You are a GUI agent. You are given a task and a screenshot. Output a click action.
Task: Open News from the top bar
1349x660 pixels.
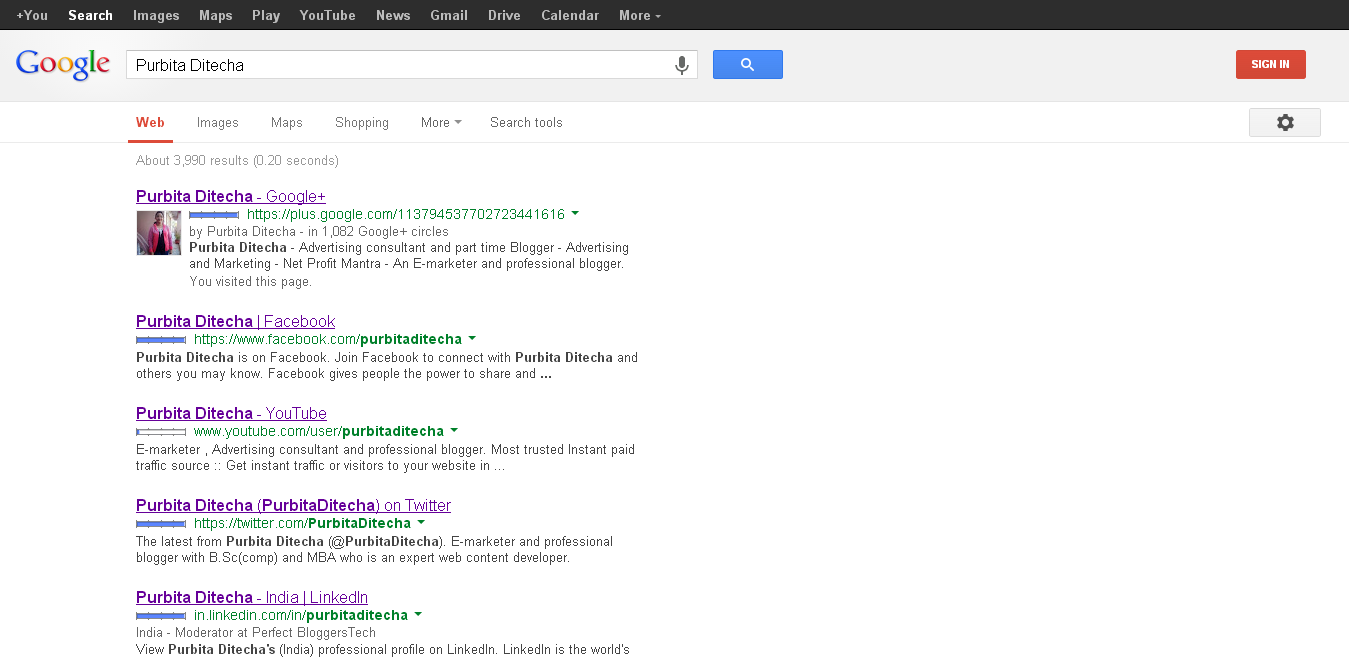click(x=393, y=15)
